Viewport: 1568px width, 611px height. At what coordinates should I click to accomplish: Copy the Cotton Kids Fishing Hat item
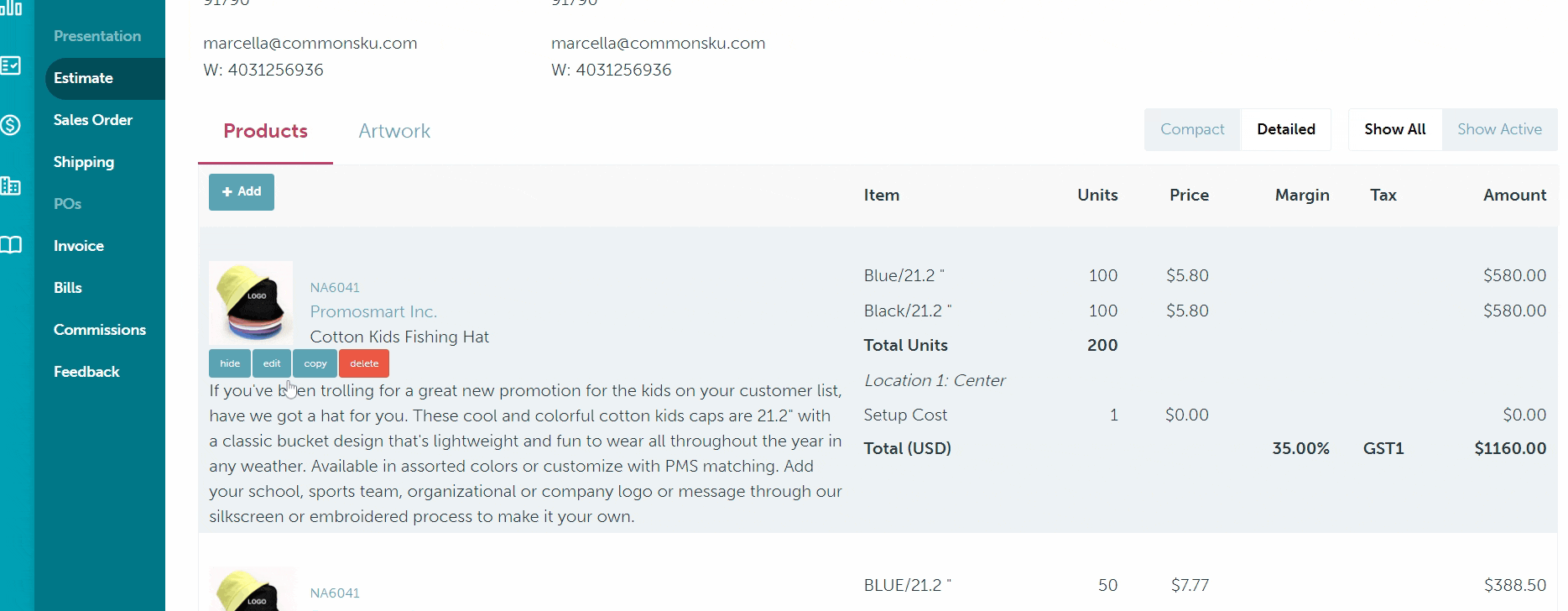click(x=315, y=363)
